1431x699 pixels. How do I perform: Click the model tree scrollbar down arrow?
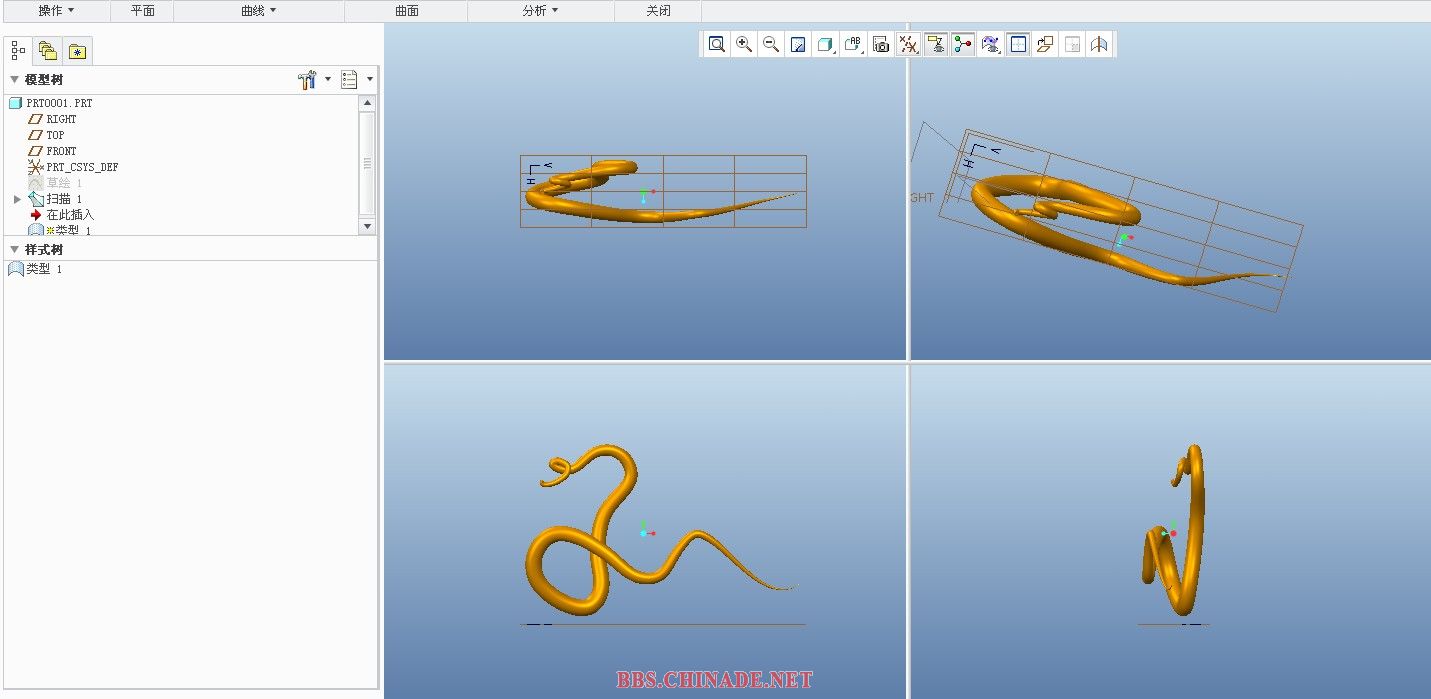(x=367, y=227)
